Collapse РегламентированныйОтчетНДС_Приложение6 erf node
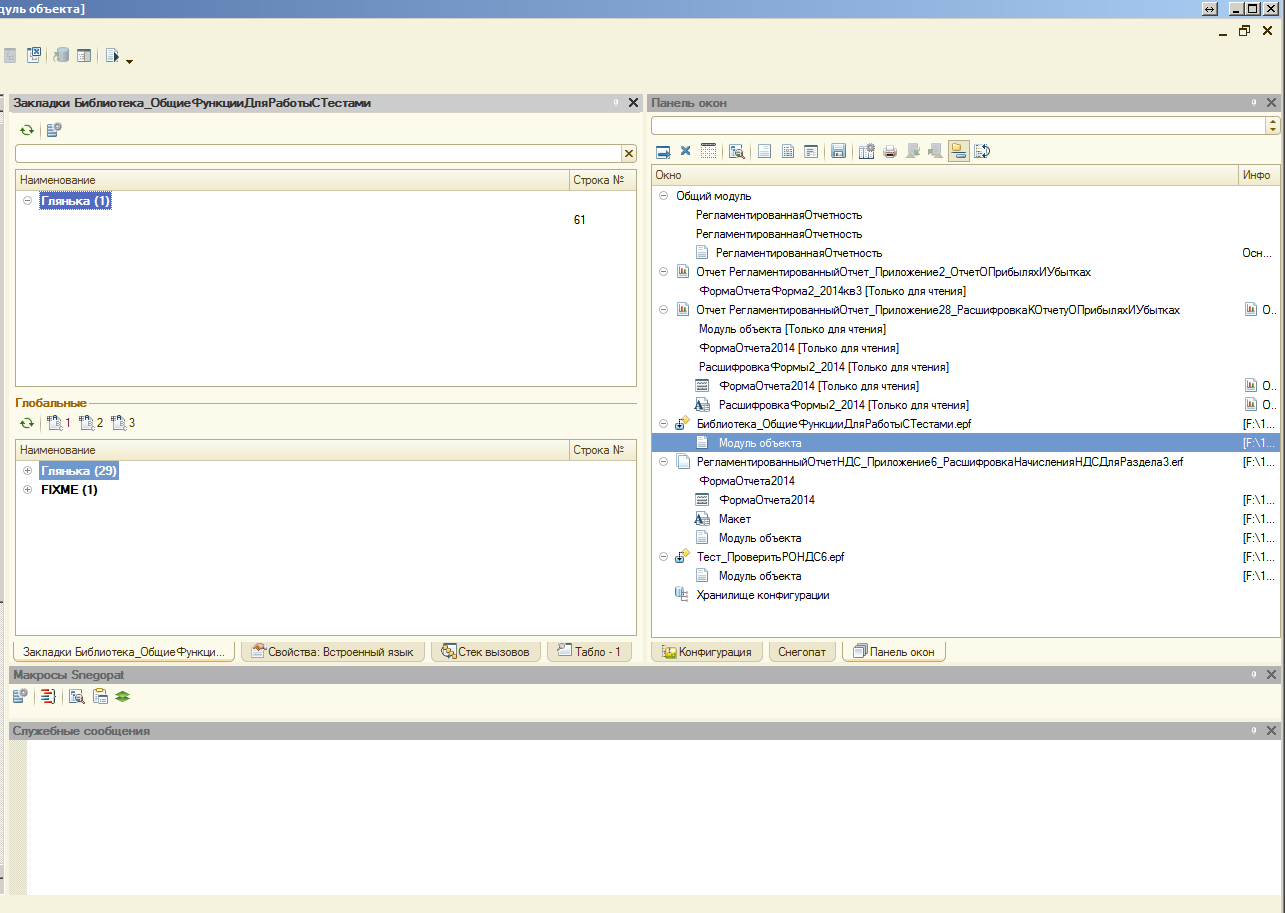 pyautogui.click(x=664, y=462)
